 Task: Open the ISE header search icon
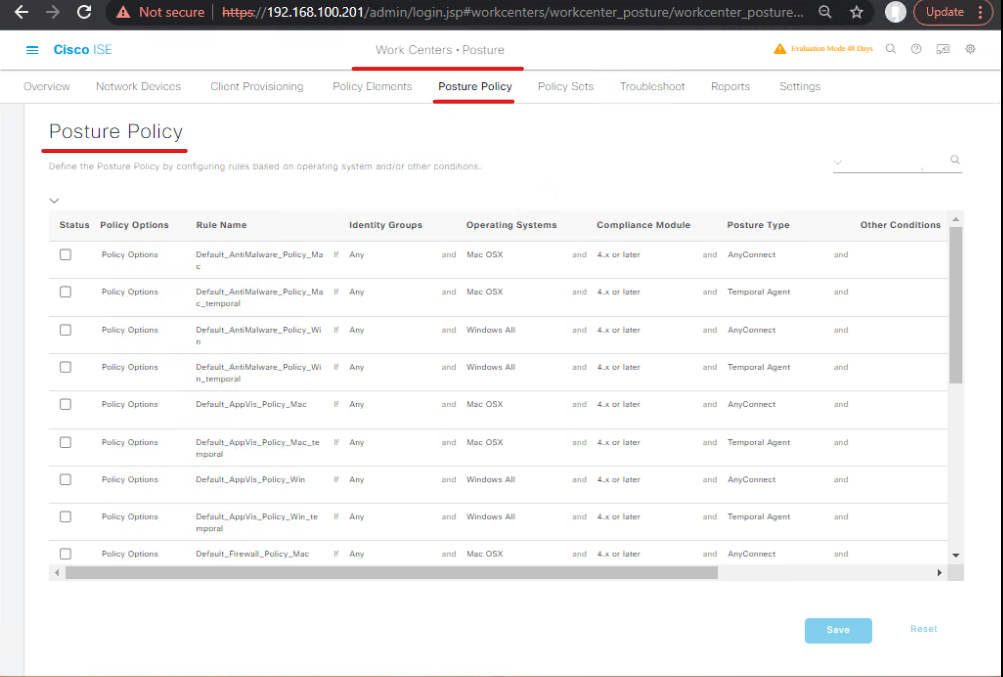[x=890, y=49]
